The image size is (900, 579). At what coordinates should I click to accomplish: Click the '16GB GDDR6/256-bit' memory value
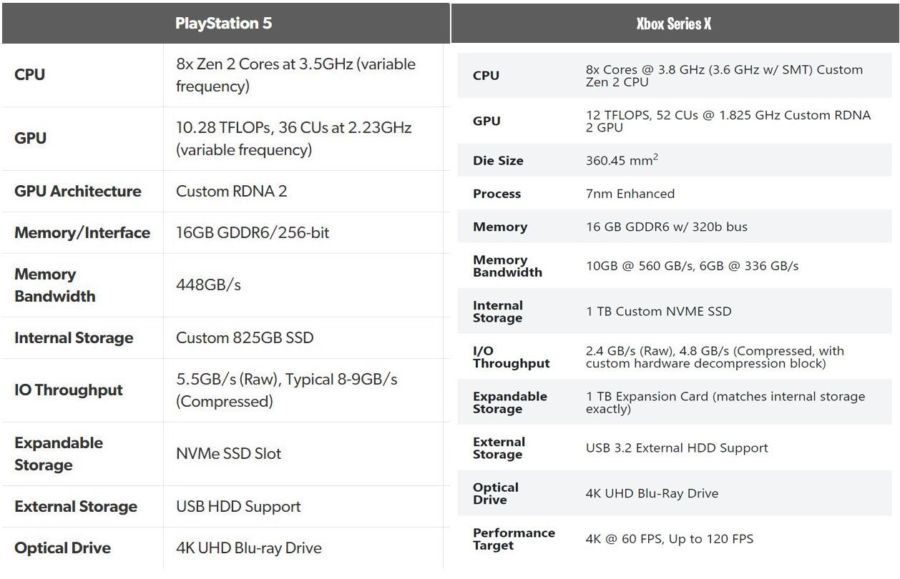click(x=252, y=233)
